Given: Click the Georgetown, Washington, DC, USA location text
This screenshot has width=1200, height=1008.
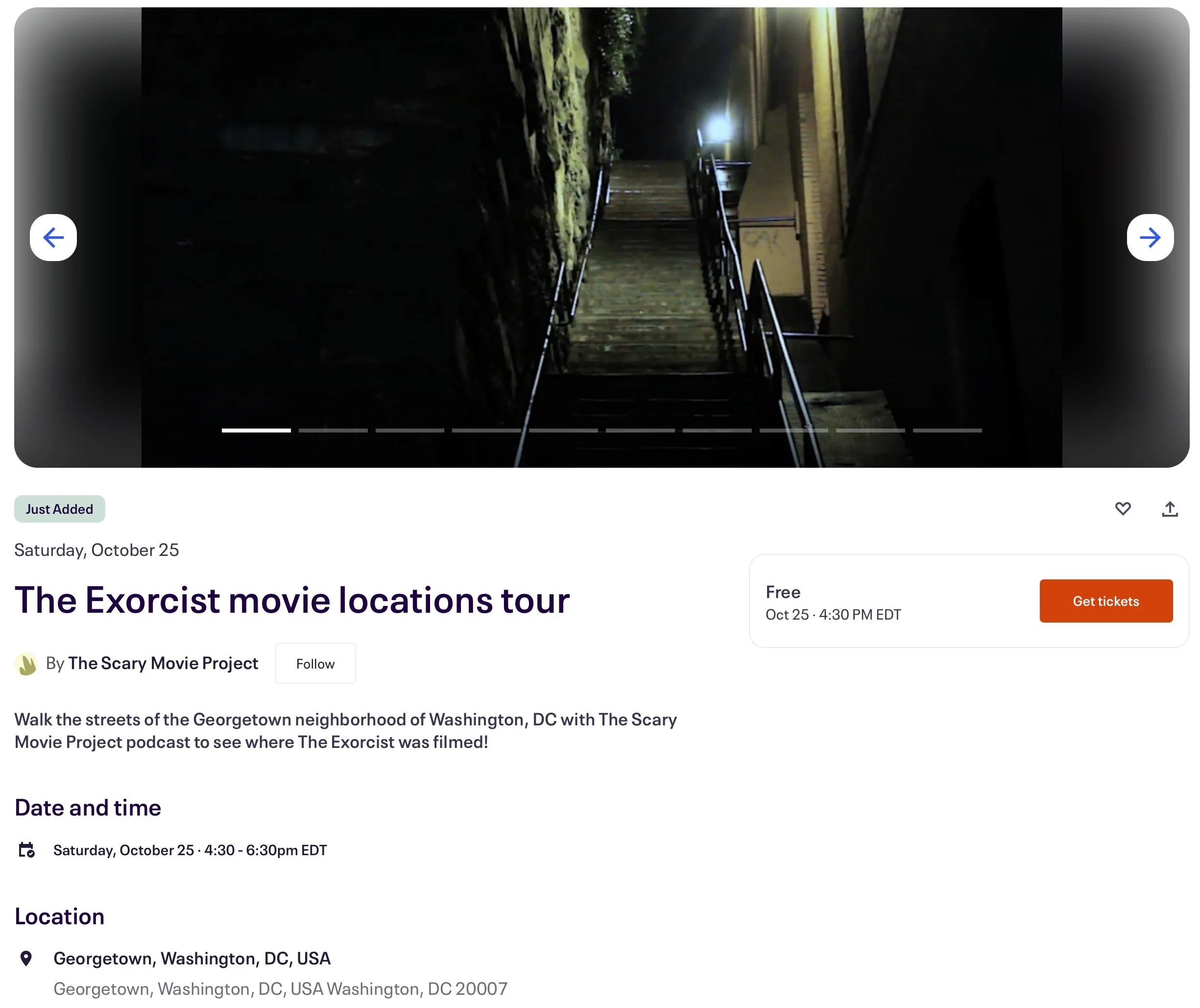Looking at the screenshot, I should [x=192, y=958].
